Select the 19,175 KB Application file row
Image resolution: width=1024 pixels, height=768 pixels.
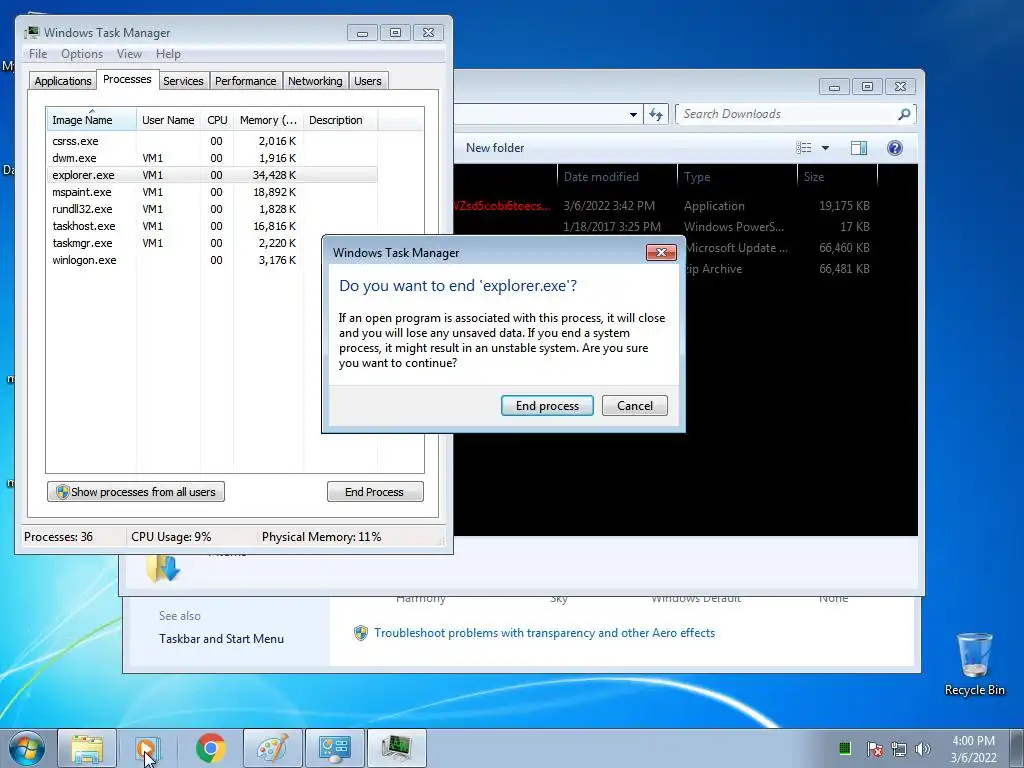(x=666, y=206)
